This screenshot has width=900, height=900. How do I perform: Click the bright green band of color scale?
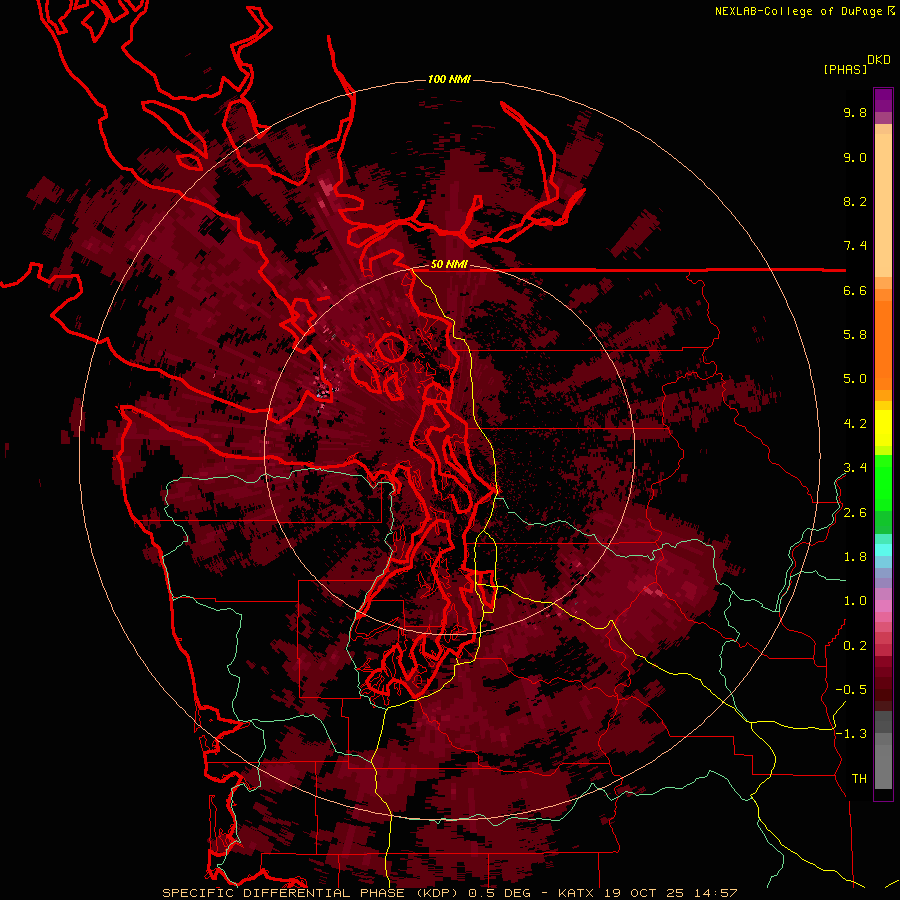[883, 483]
